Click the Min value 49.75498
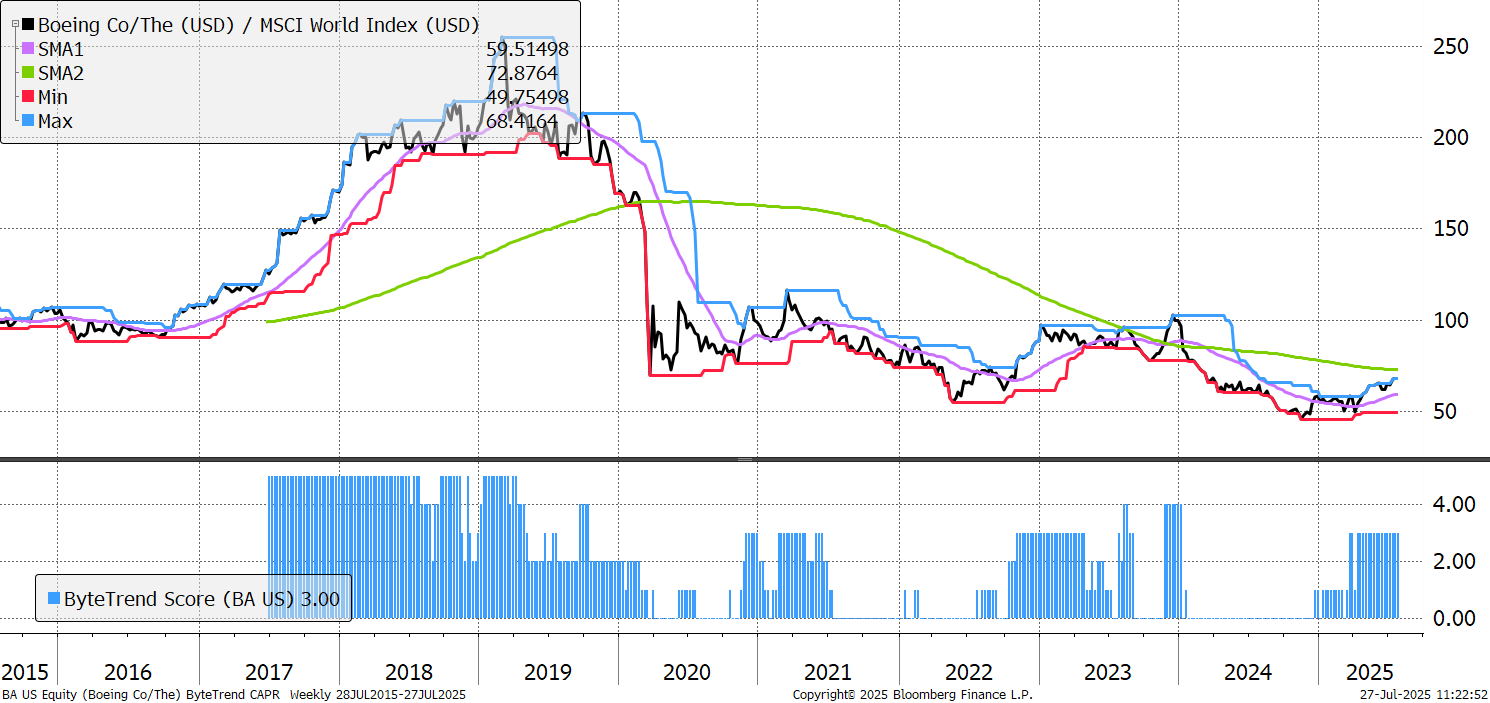 [x=527, y=97]
